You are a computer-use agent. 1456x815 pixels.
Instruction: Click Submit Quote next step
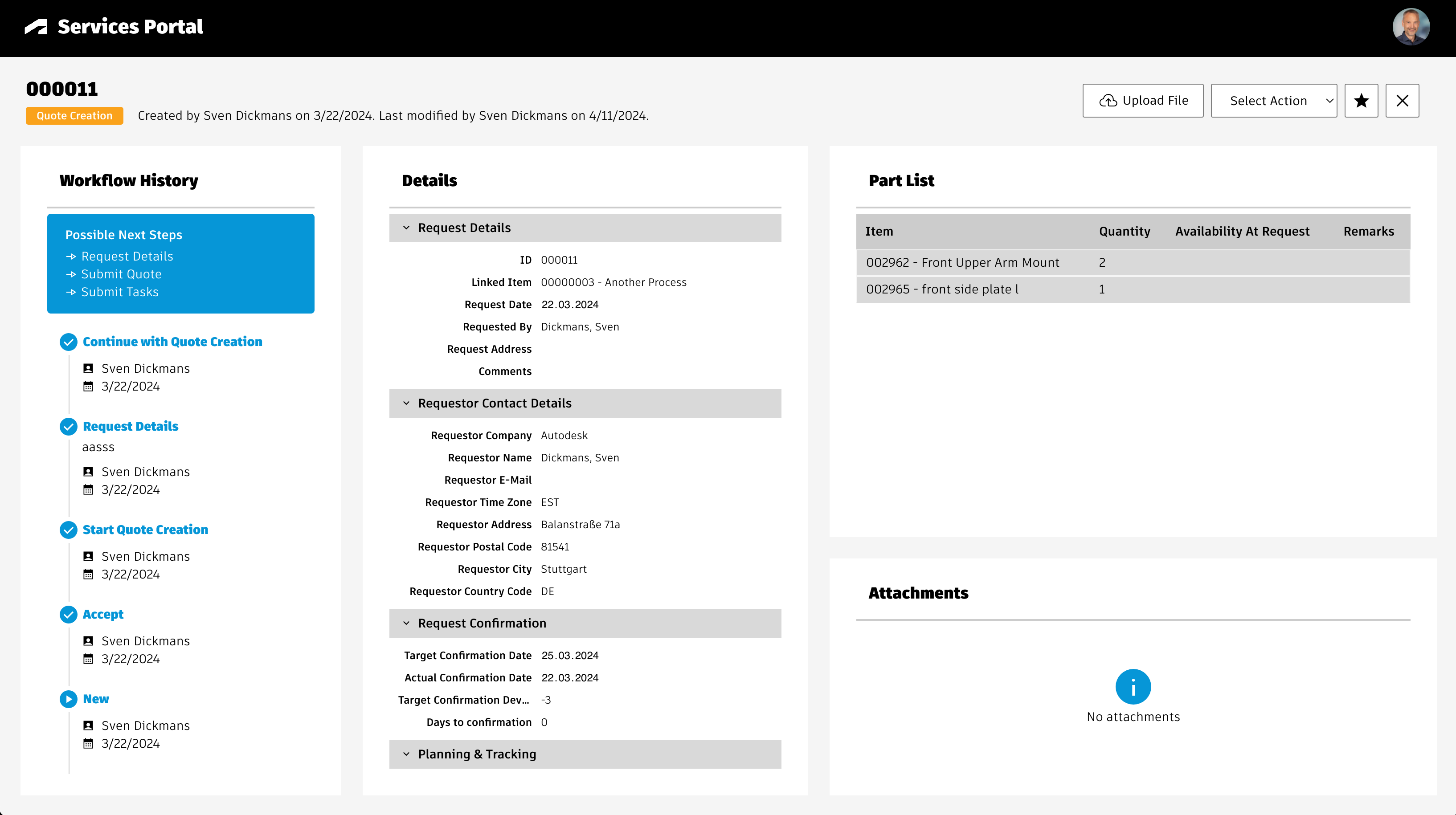click(x=121, y=274)
